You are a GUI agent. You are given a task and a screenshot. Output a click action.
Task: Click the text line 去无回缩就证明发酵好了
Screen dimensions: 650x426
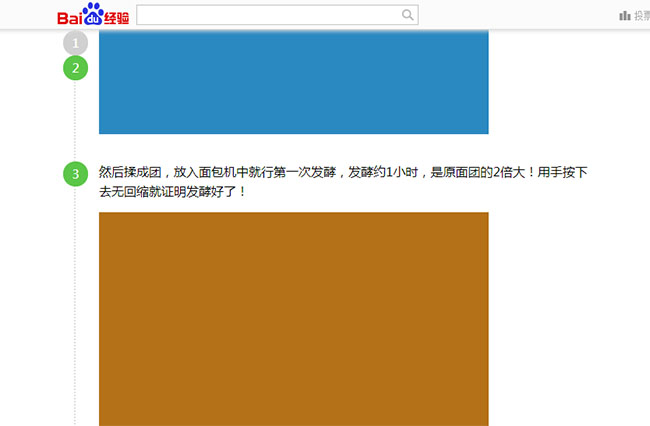pyautogui.click(x=172, y=190)
